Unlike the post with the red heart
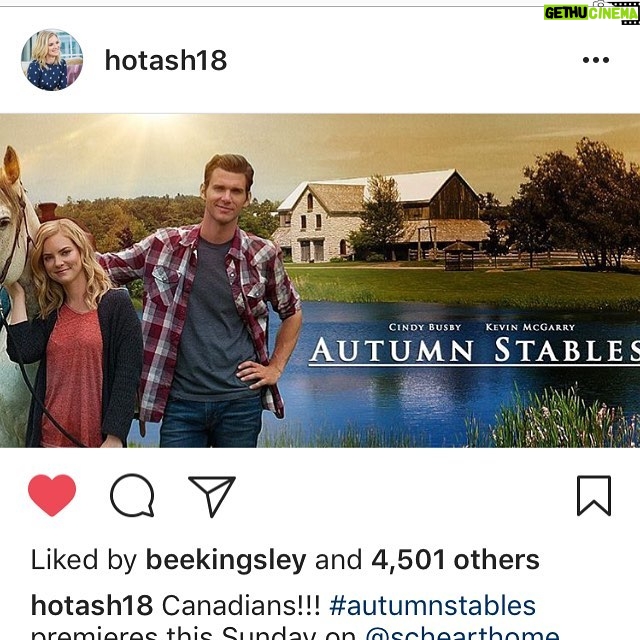Viewport: 640px width, 640px height. (52, 495)
